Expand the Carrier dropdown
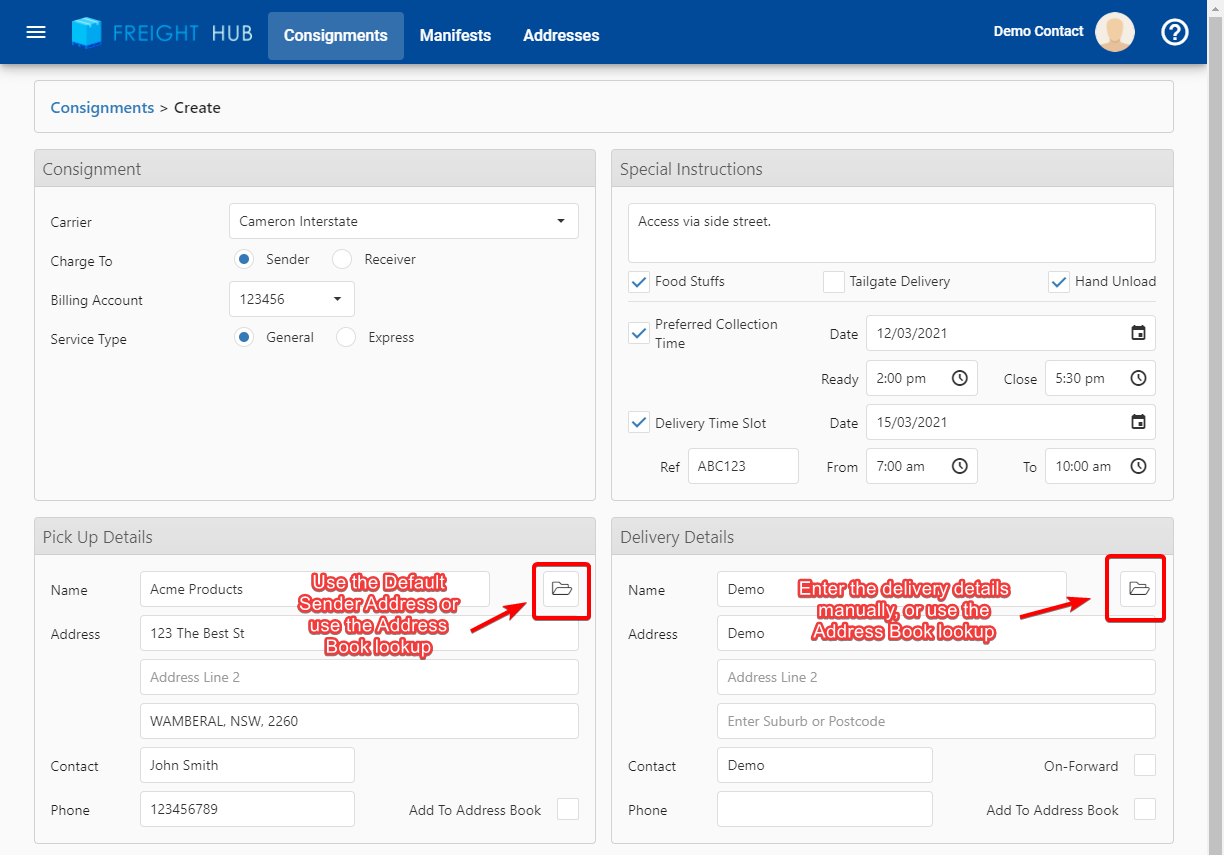This screenshot has width=1224, height=855. point(404,221)
